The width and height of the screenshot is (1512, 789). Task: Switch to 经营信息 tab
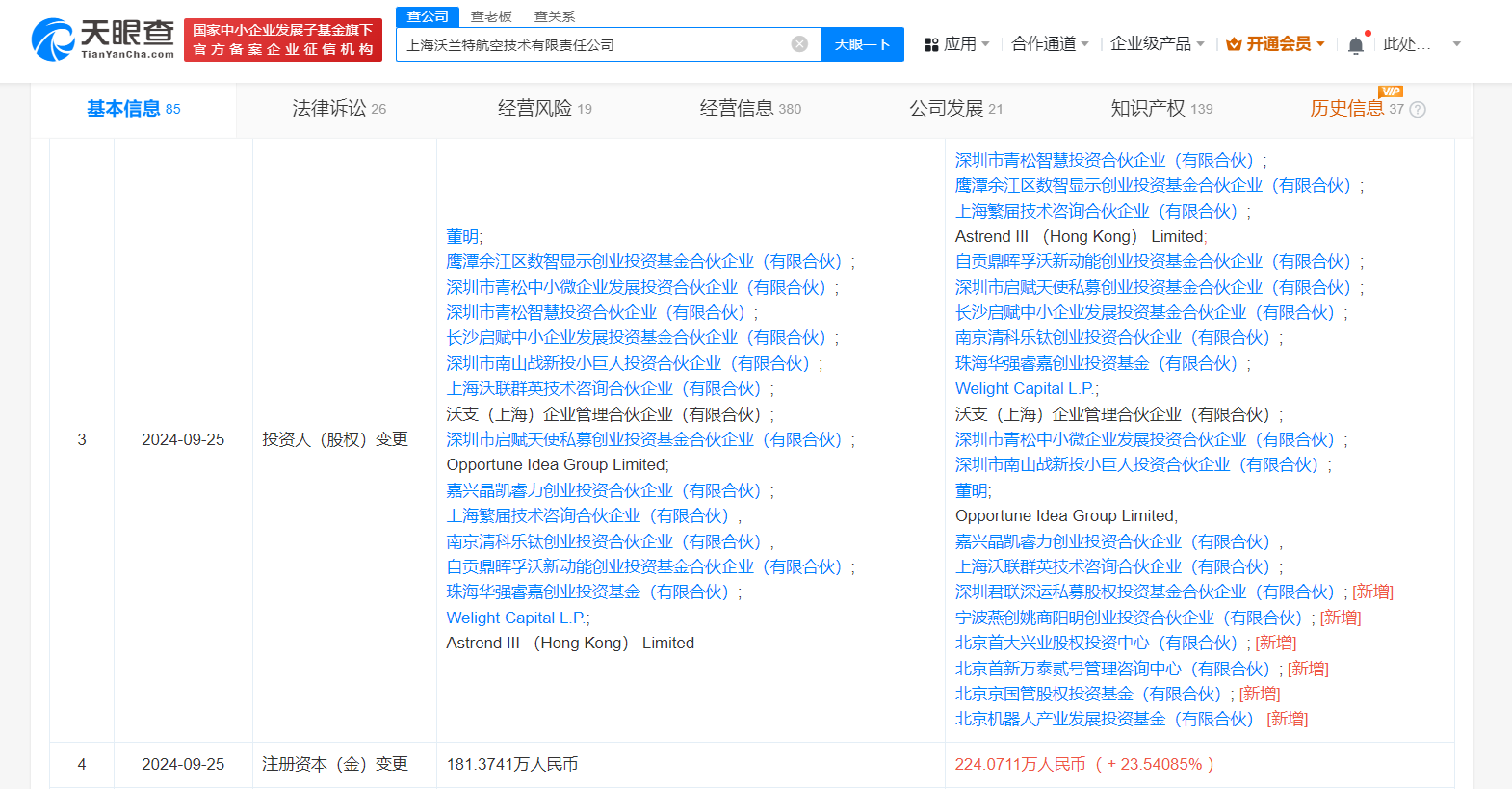click(750, 109)
